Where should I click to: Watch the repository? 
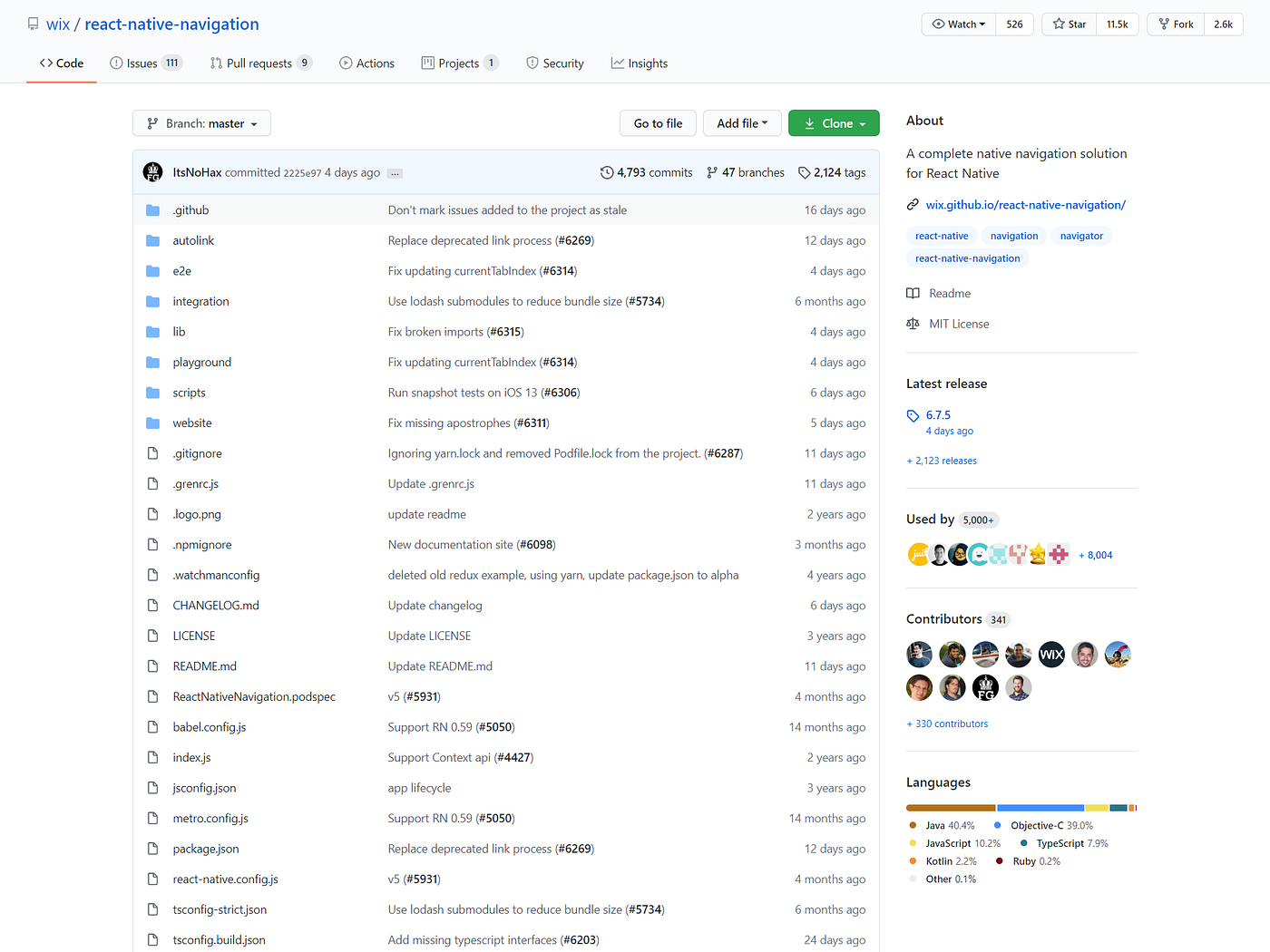pos(957,24)
